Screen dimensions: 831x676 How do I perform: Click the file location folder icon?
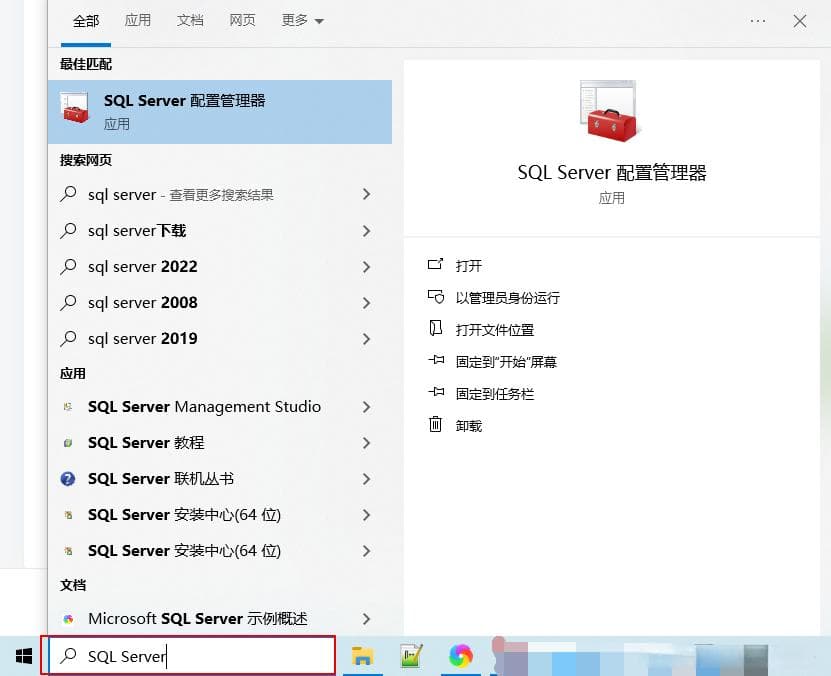tap(435, 328)
